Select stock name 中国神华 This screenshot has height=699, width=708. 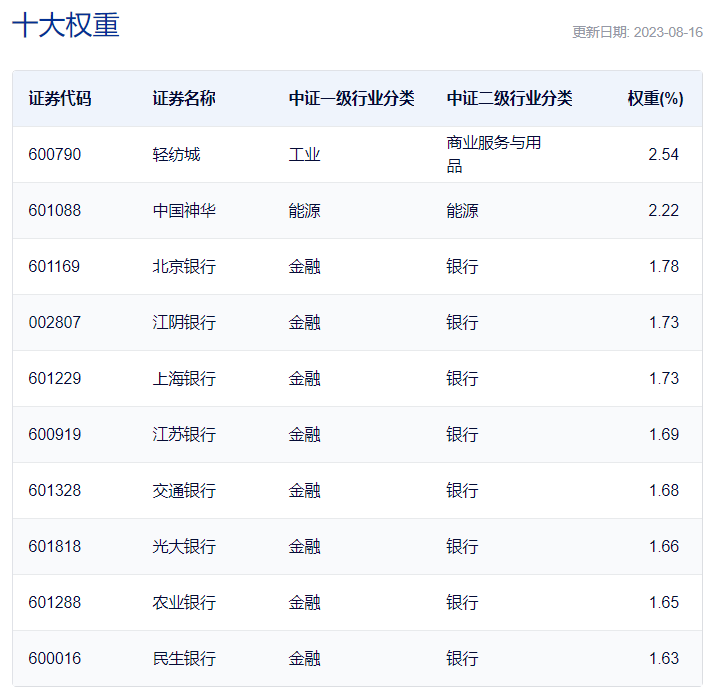[184, 210]
